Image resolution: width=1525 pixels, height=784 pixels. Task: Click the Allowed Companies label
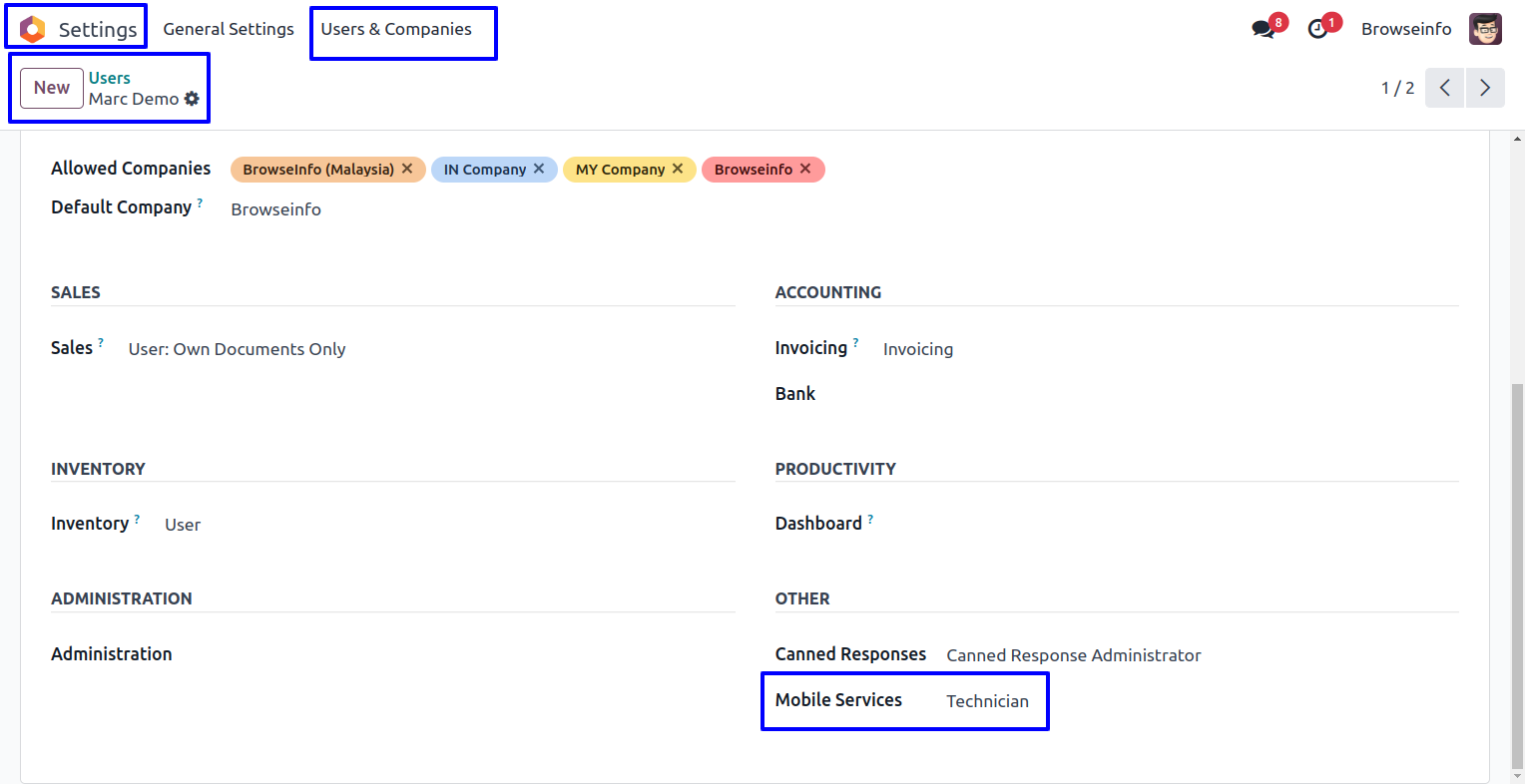[131, 169]
